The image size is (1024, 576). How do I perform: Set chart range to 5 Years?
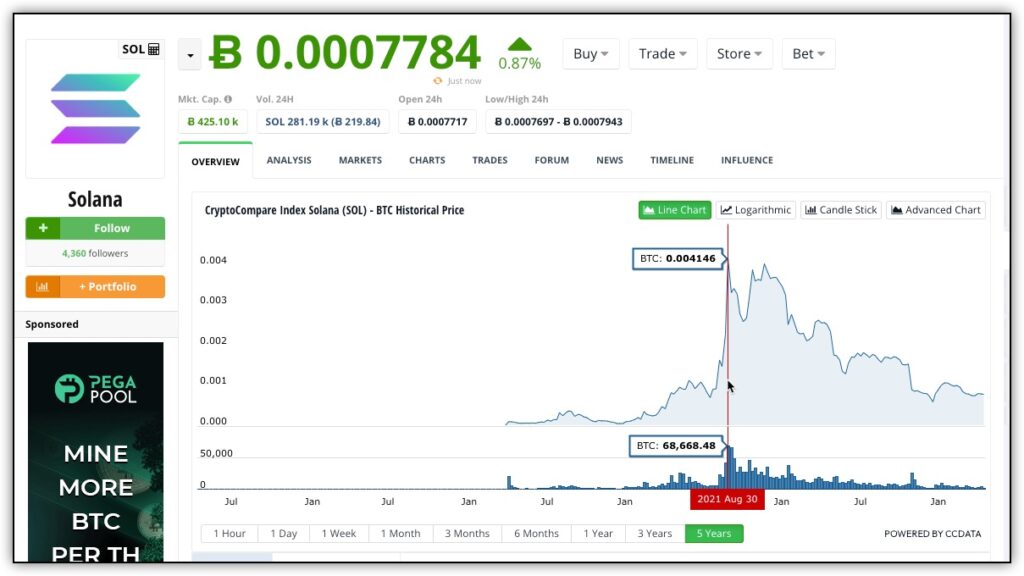pos(714,534)
